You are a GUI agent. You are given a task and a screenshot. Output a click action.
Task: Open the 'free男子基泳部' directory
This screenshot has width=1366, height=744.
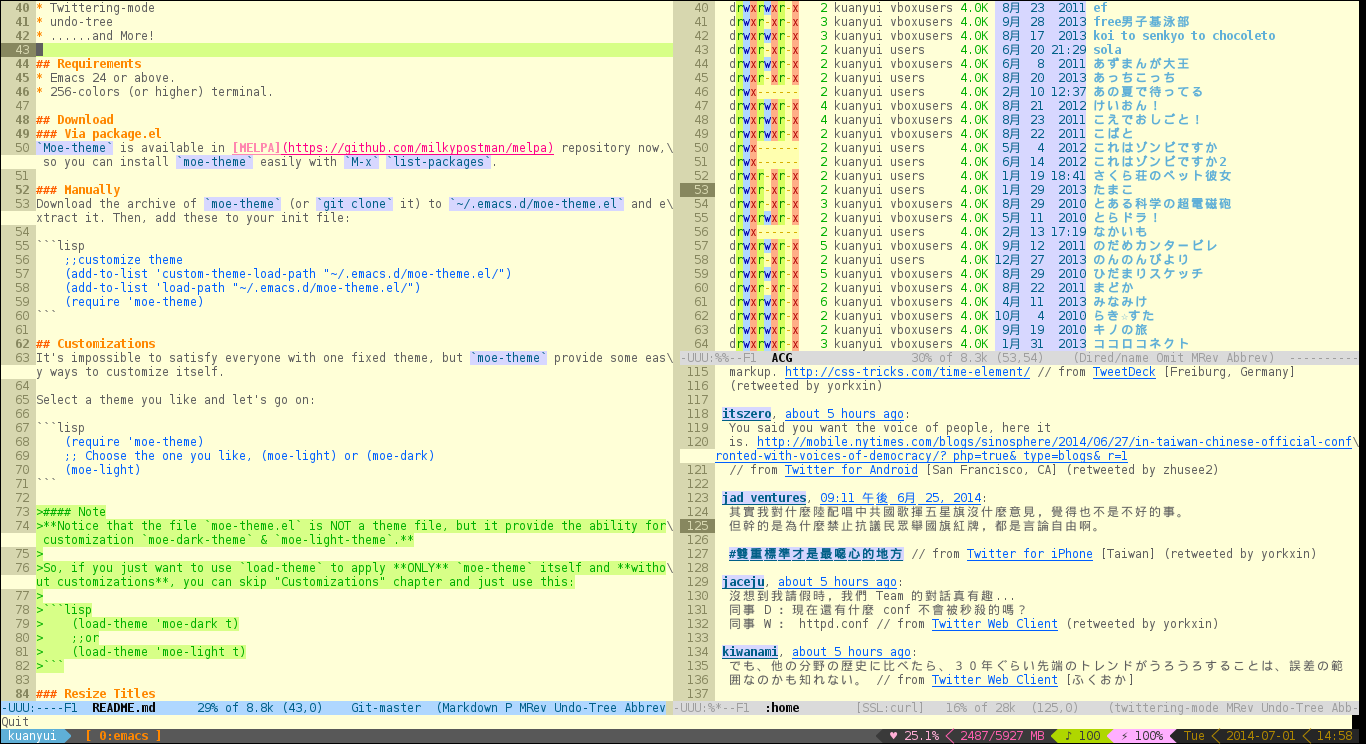pyautogui.click(x=1141, y=22)
